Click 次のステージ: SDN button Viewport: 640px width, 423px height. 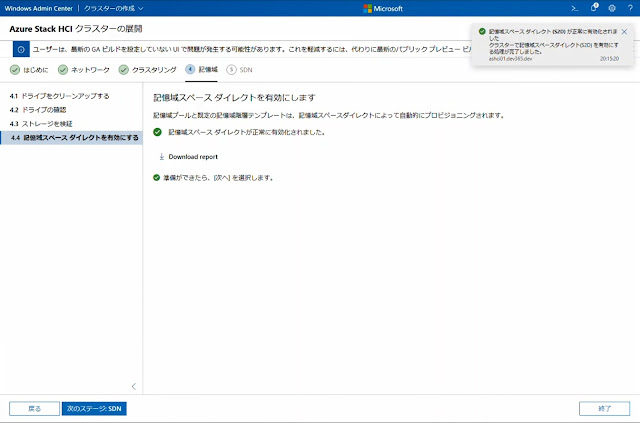(x=94, y=408)
